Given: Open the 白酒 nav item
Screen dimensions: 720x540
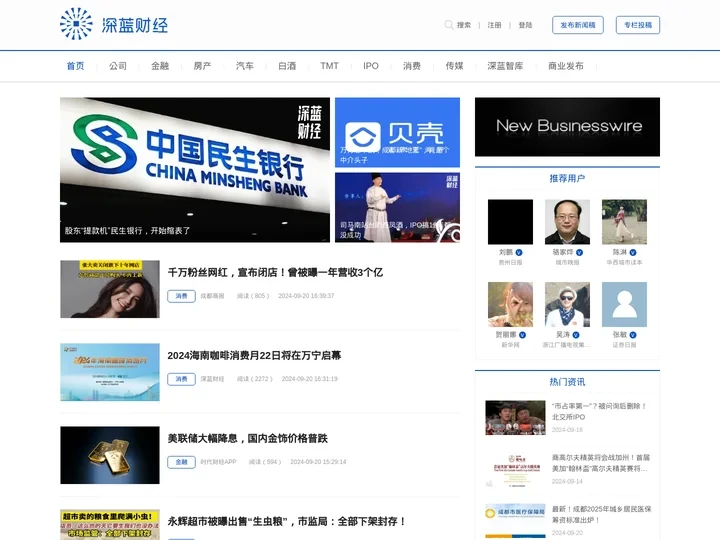Looking at the screenshot, I should [x=287, y=66].
